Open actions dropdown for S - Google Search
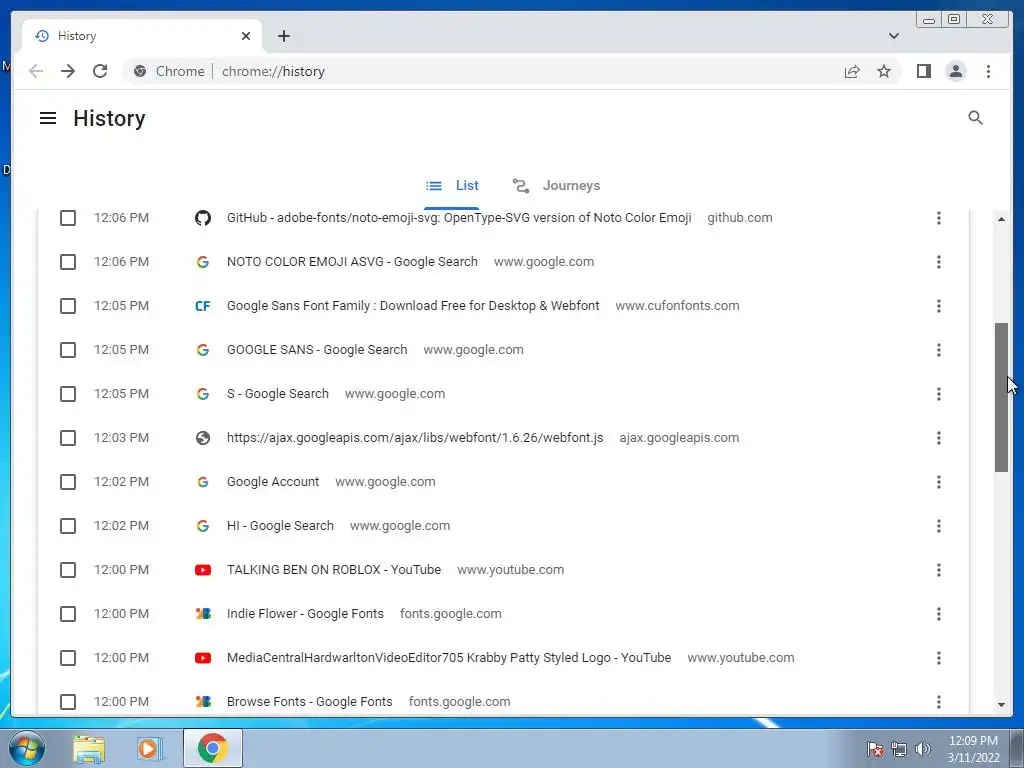Viewport: 1024px width, 768px height. point(938,394)
